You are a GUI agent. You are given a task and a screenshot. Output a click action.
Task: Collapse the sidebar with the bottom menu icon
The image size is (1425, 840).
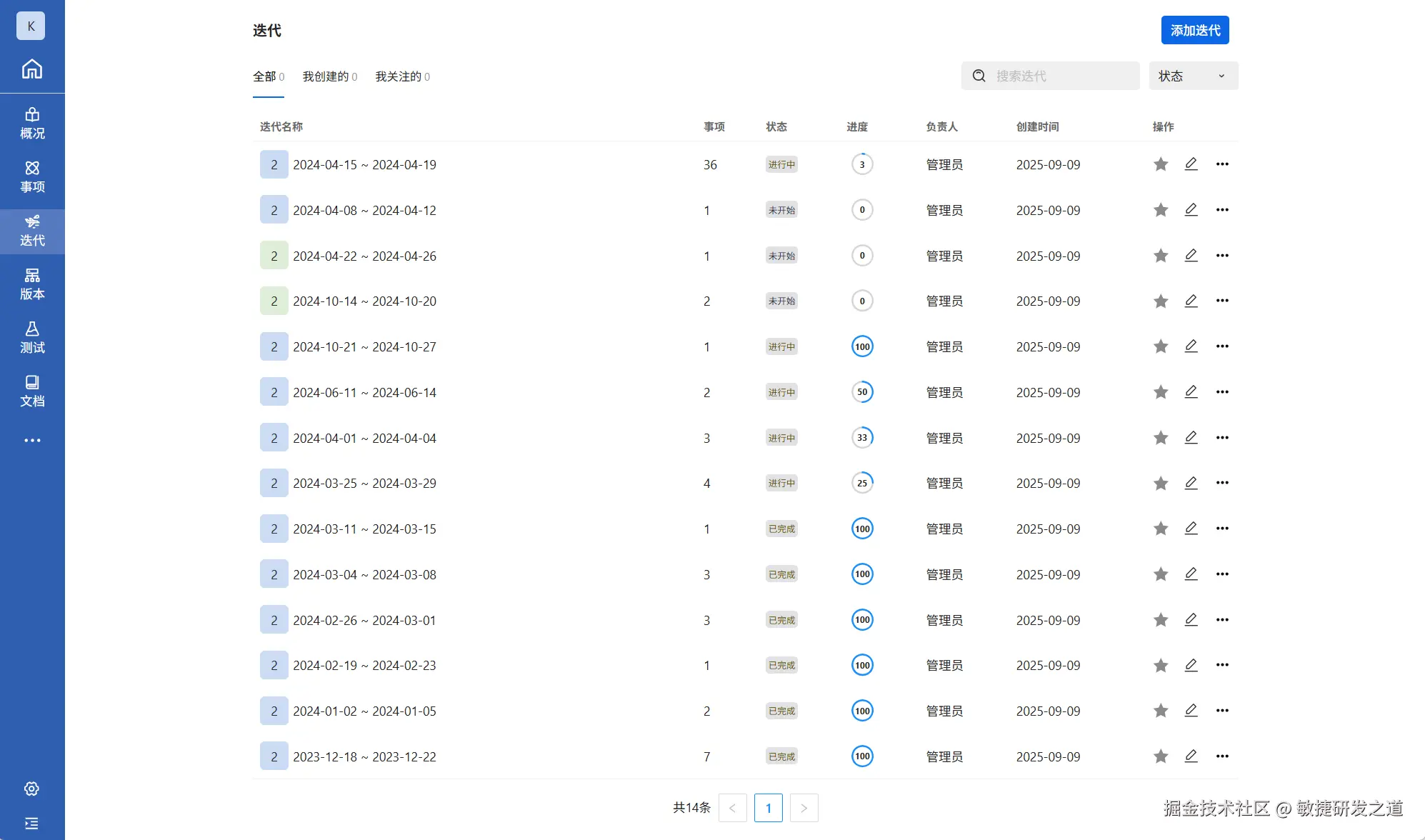[31, 824]
